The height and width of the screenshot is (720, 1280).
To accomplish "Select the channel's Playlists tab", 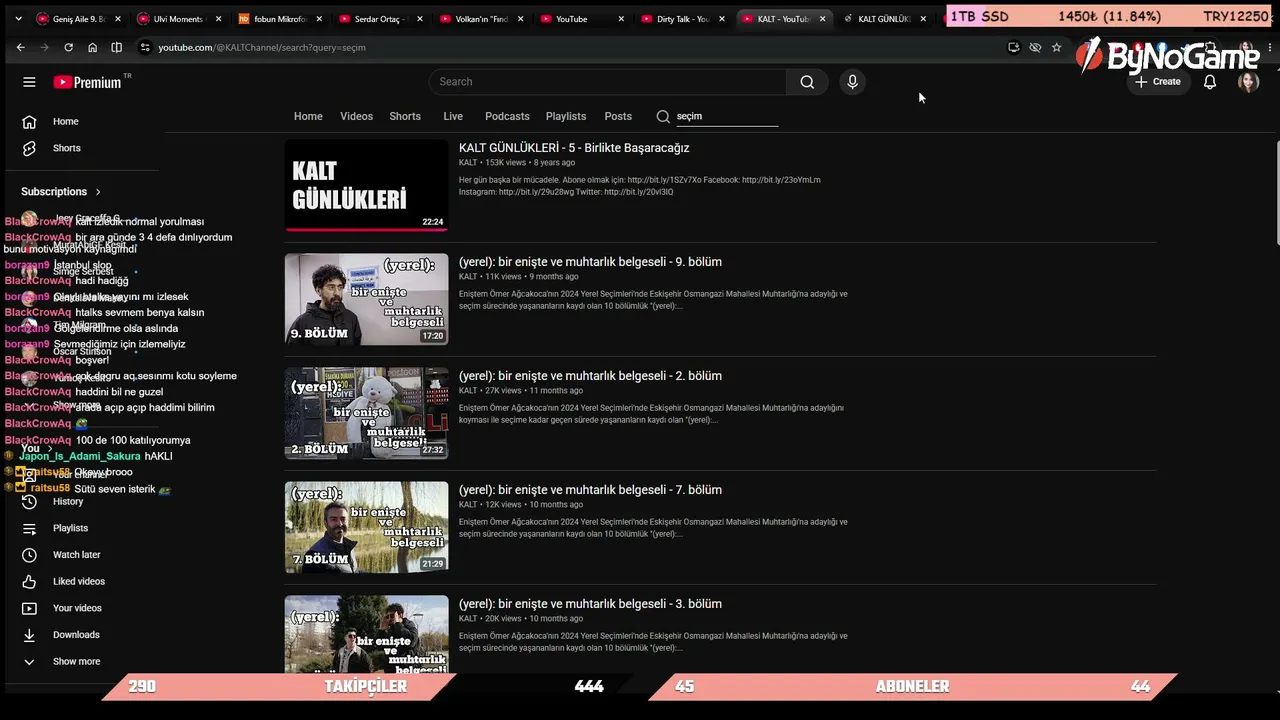I will (x=566, y=116).
